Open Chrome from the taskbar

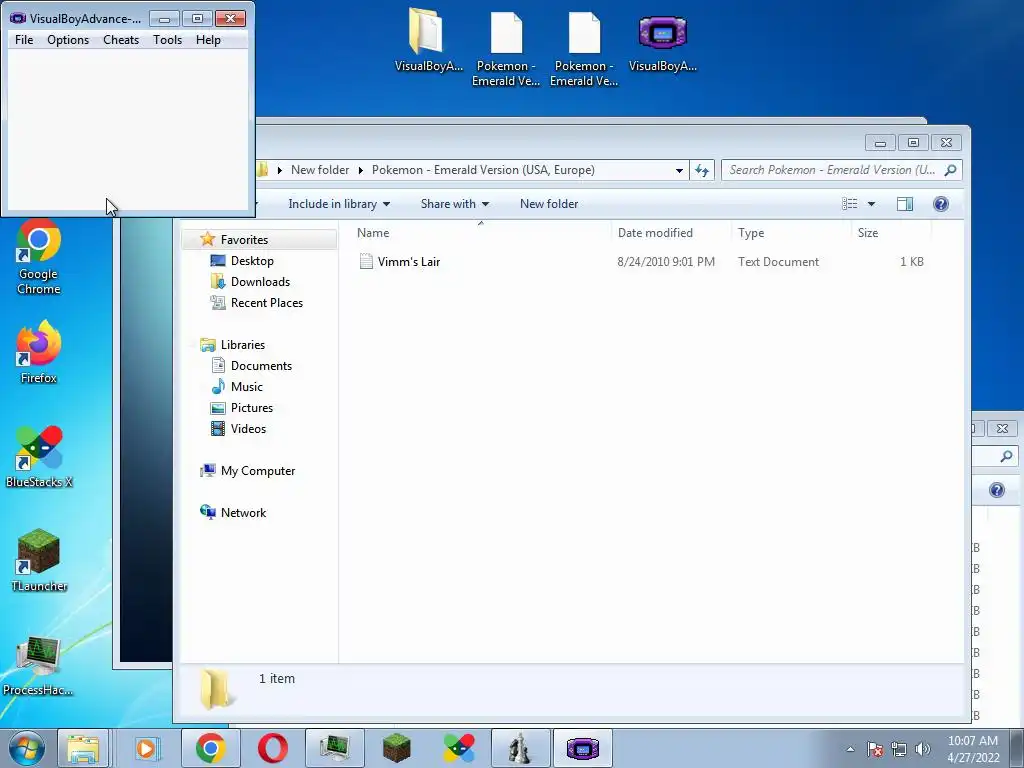pos(210,748)
